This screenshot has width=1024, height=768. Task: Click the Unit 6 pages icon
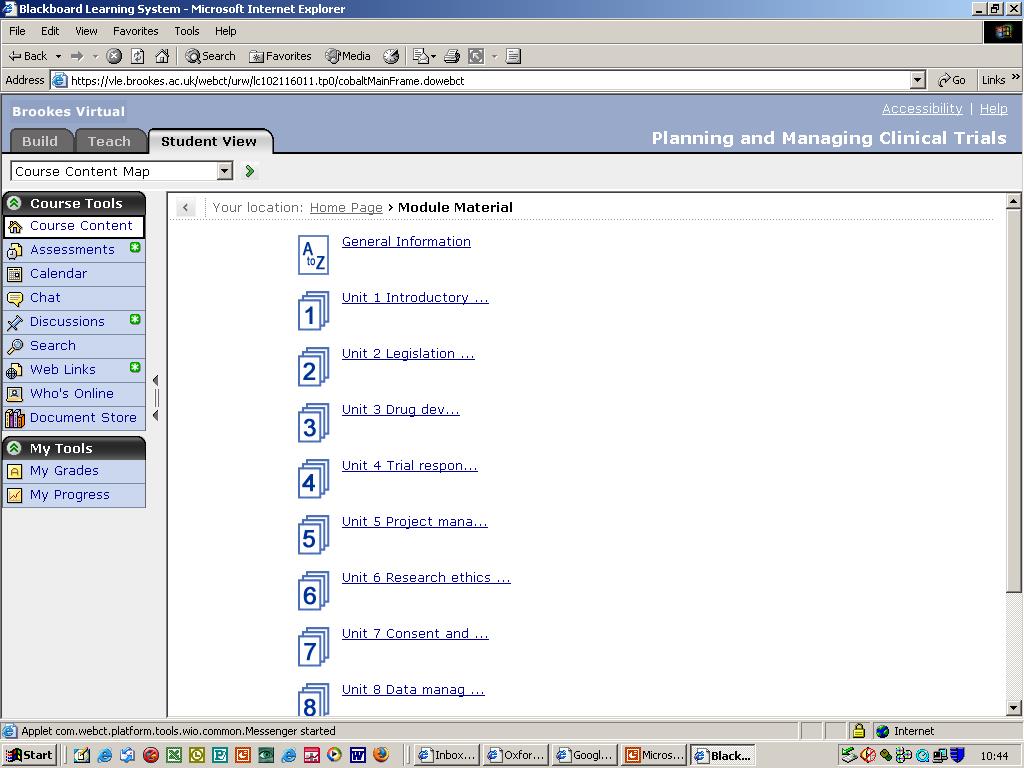click(313, 592)
